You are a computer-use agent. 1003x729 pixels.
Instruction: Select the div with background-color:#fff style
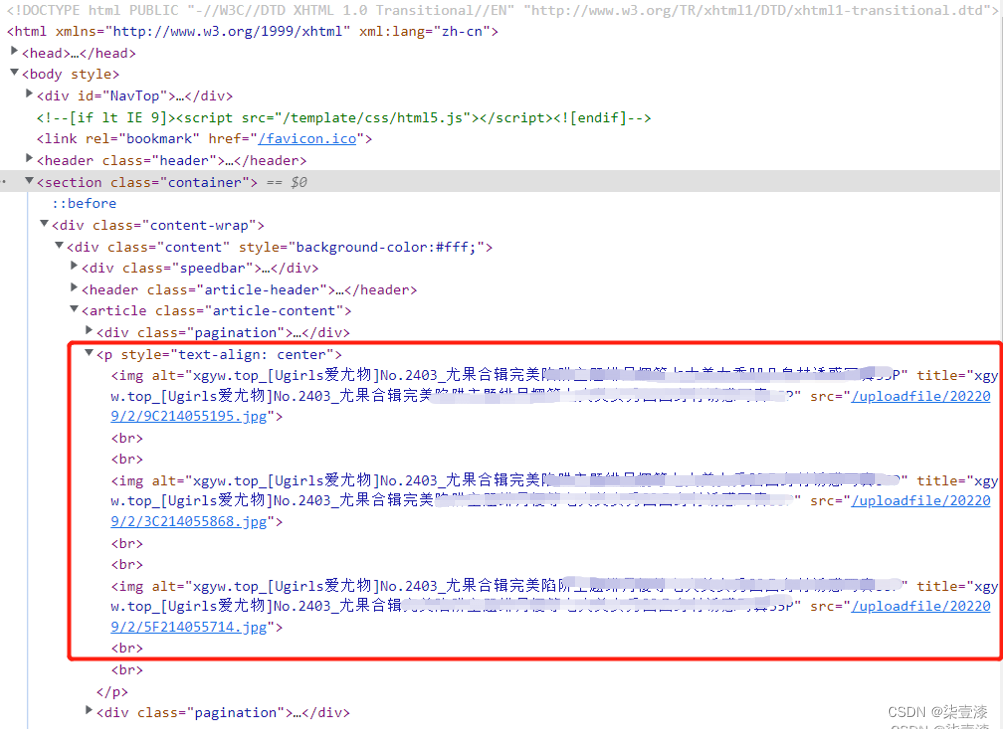click(x=280, y=247)
